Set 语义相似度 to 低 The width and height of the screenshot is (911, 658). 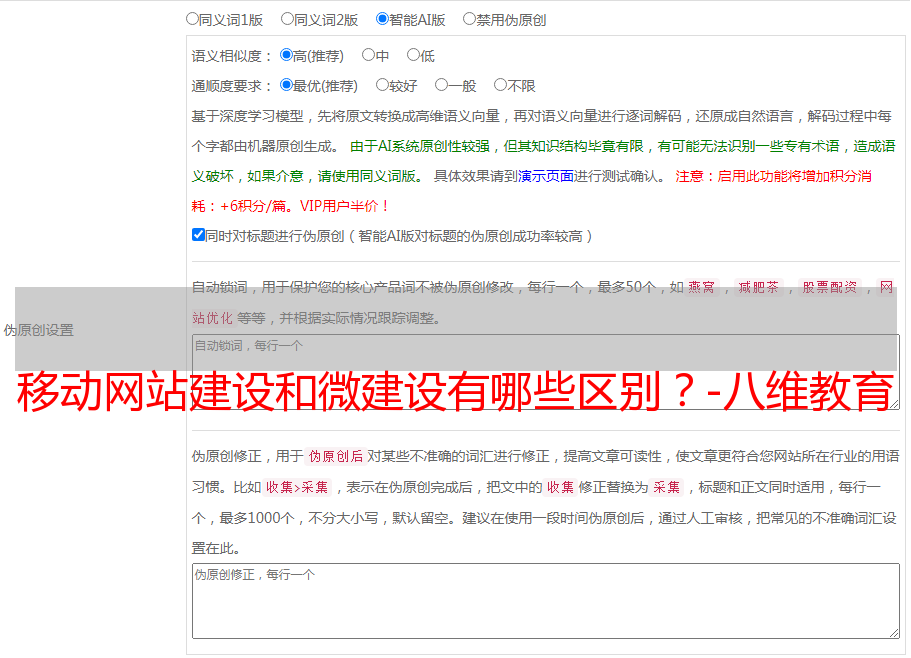click(413, 55)
